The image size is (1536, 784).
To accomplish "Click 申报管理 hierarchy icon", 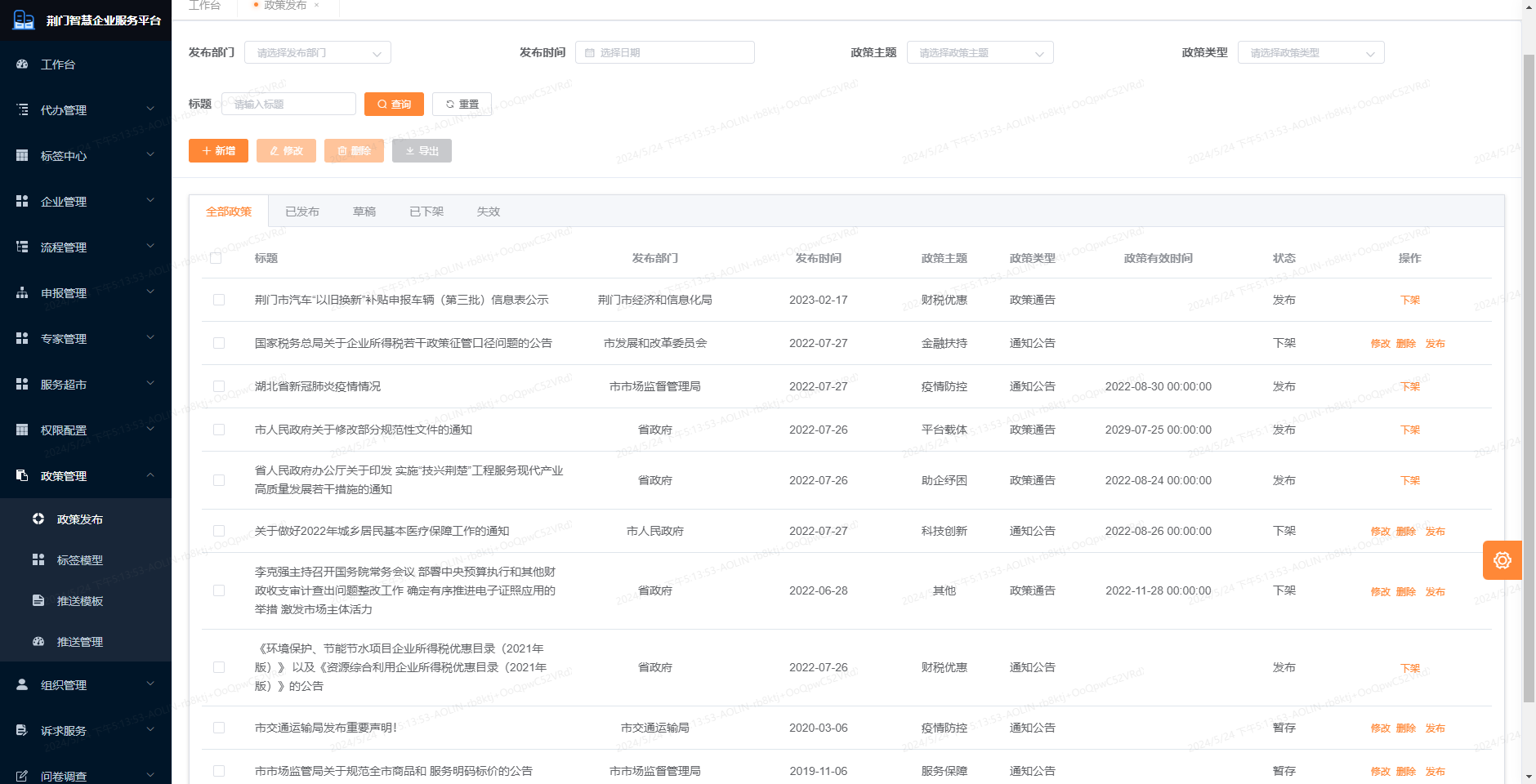I will [x=22, y=292].
